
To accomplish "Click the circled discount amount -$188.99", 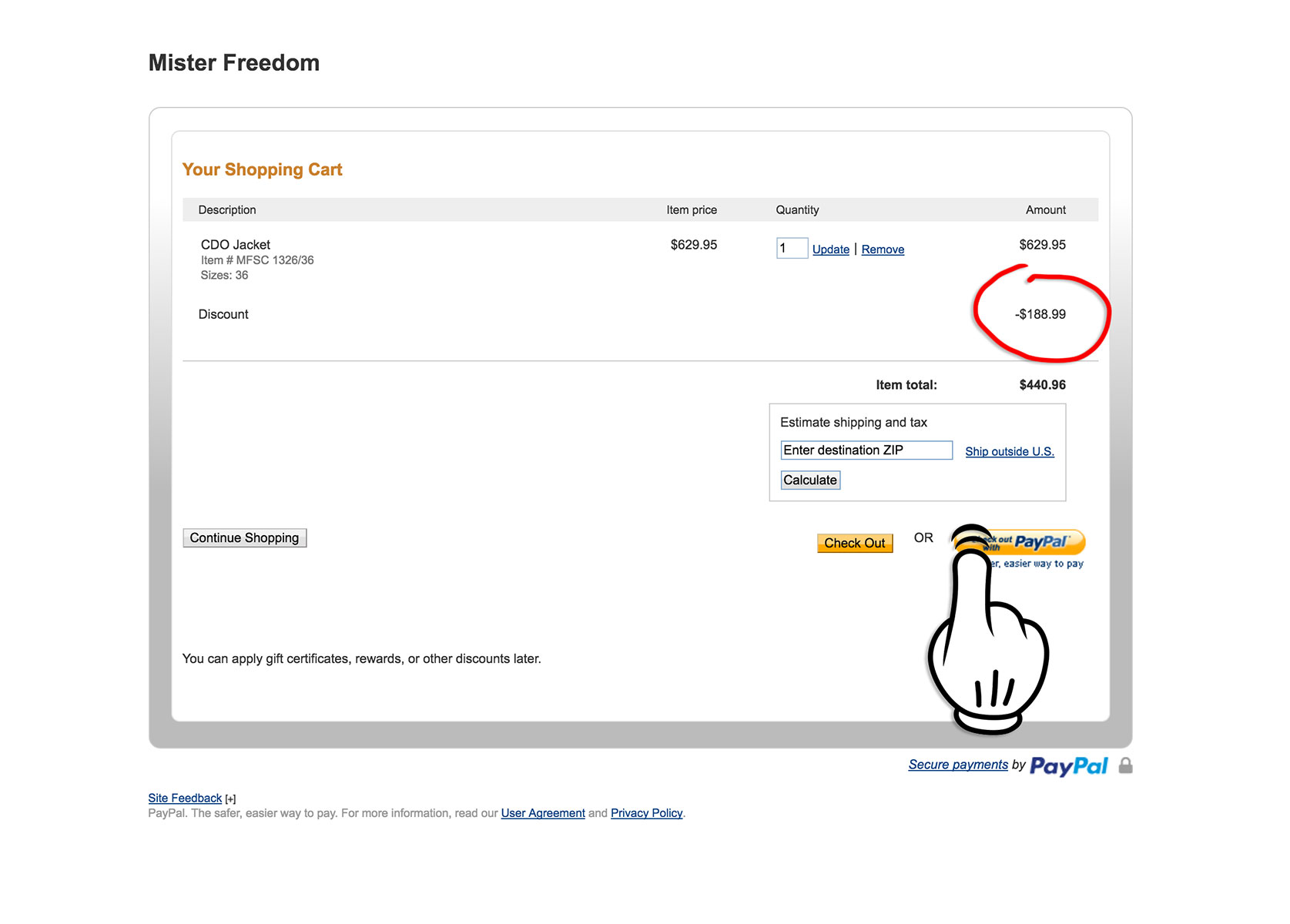I will coord(1040,314).
